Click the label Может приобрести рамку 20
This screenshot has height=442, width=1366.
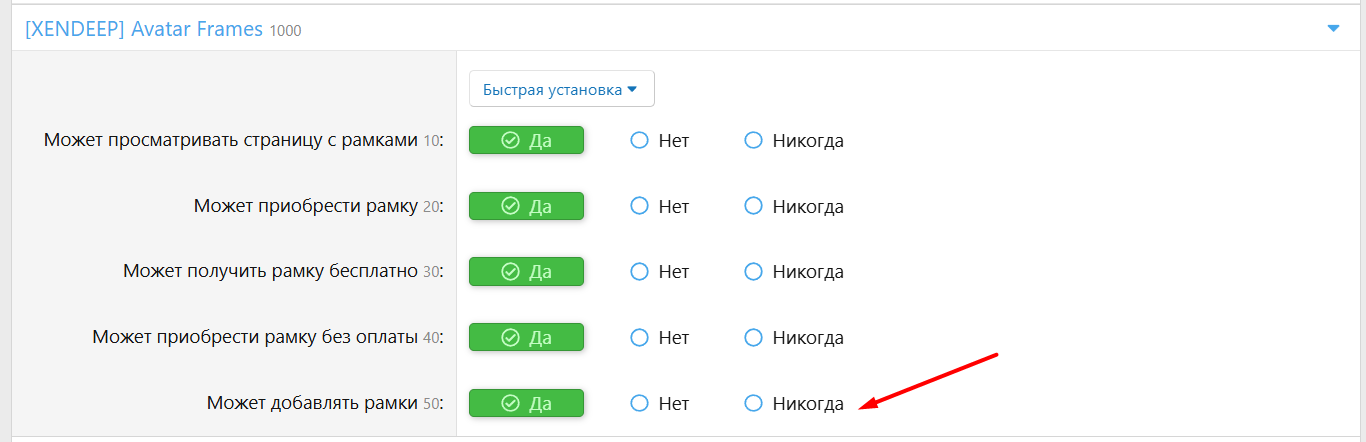(x=318, y=206)
